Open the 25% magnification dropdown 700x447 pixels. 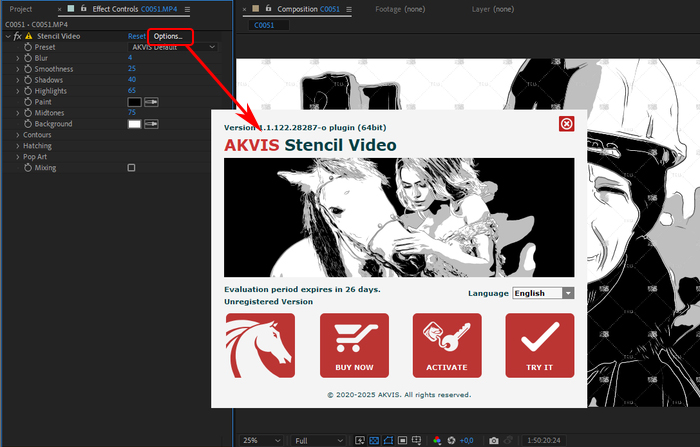coord(262,440)
